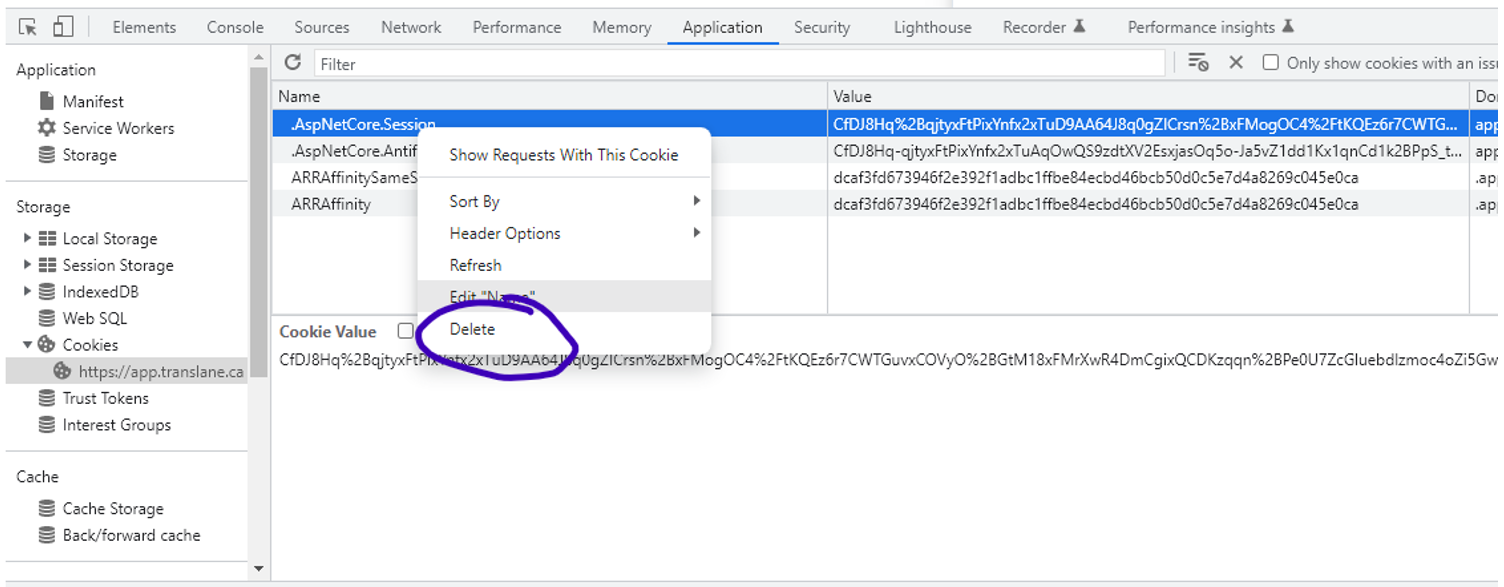Collapse the Cookies tree node
The height and width of the screenshot is (587, 1504).
coord(27,345)
